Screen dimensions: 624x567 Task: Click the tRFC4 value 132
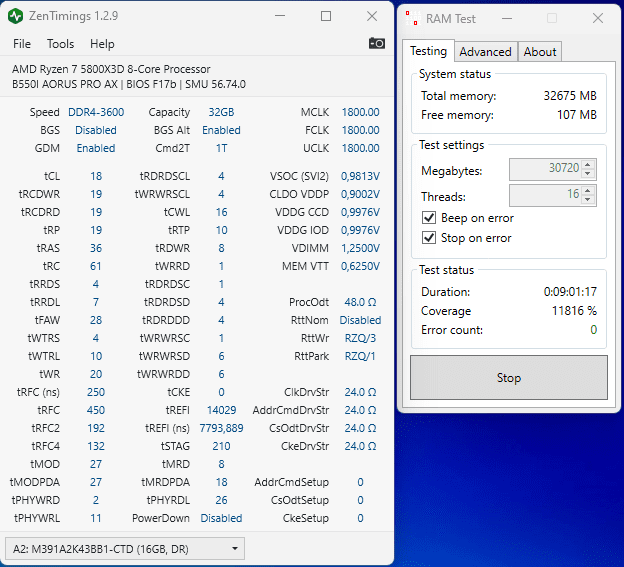click(x=96, y=446)
